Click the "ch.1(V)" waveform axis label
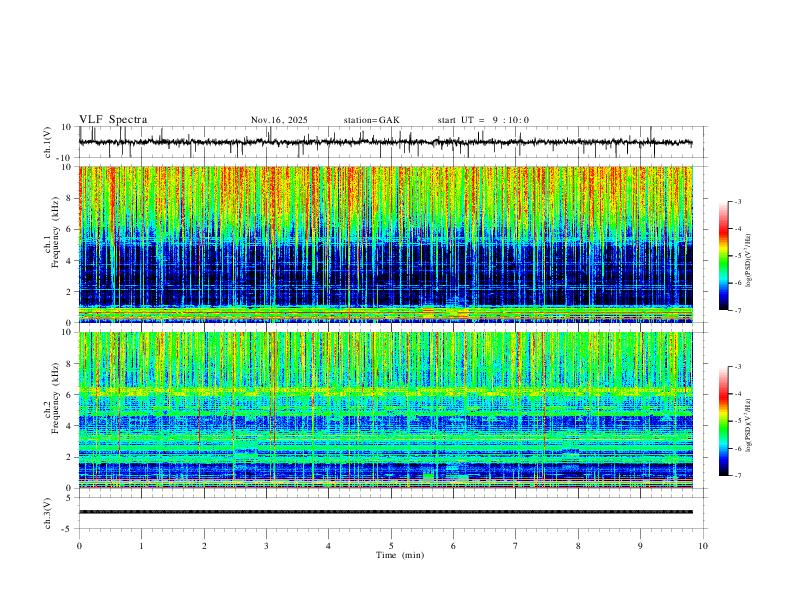 pyautogui.click(x=47, y=142)
